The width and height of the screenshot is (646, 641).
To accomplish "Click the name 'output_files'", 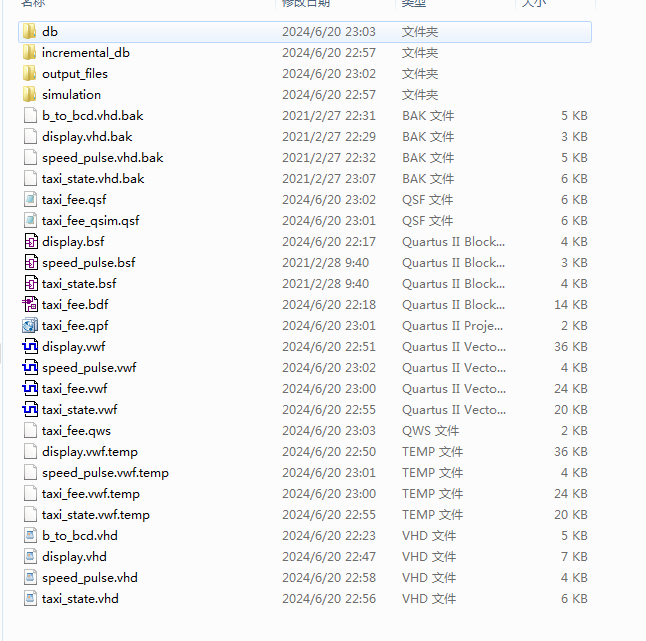I will click(x=75, y=74).
